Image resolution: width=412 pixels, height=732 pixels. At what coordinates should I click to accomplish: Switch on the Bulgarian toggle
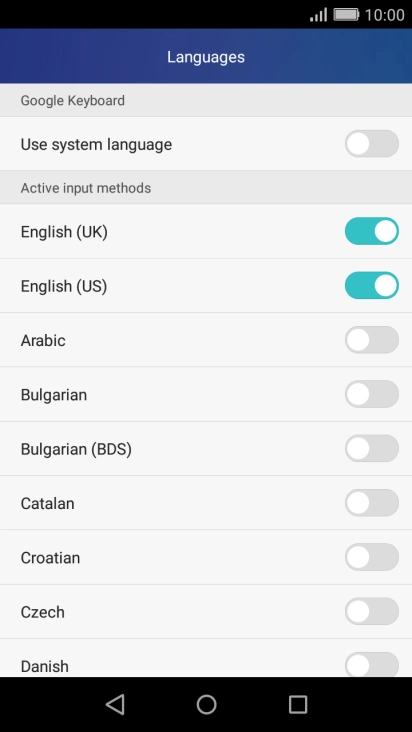click(372, 394)
